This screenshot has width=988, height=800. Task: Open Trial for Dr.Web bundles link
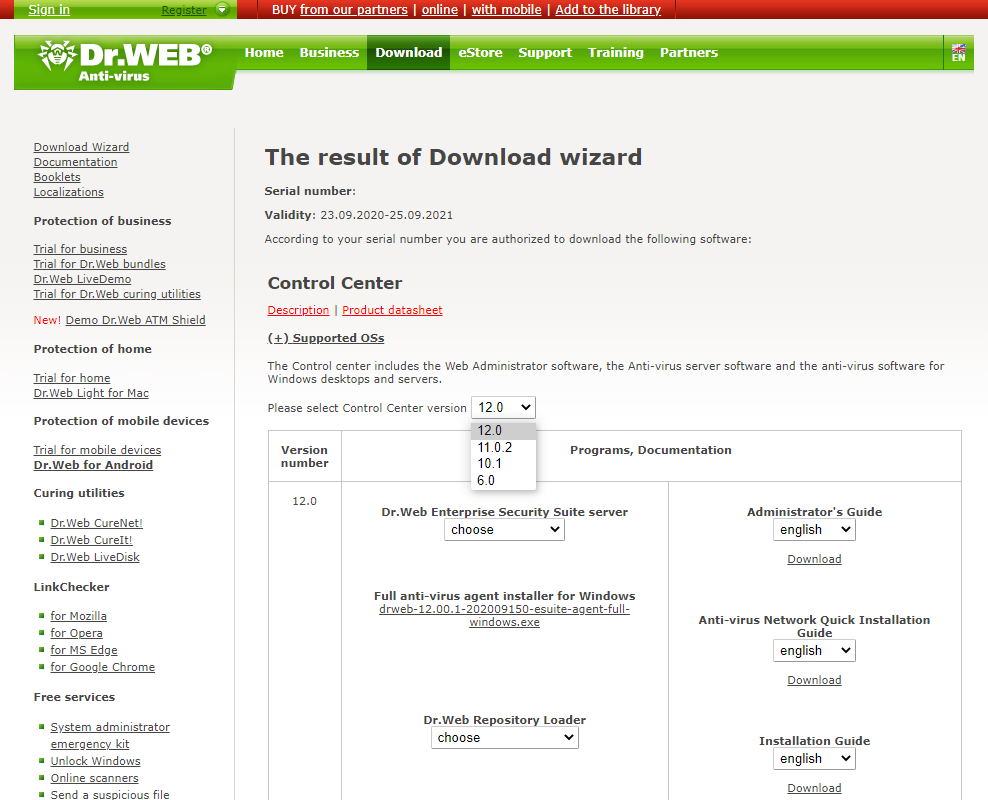pyautogui.click(x=100, y=264)
